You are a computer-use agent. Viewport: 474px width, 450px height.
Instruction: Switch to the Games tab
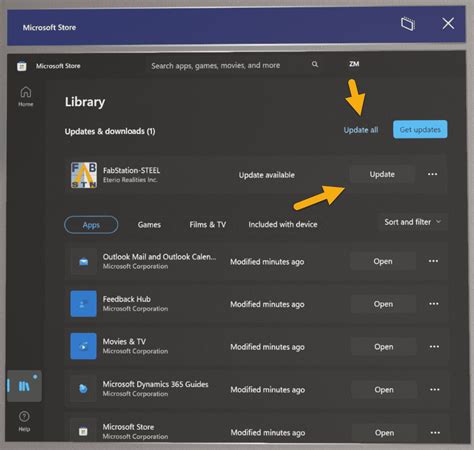(x=149, y=225)
